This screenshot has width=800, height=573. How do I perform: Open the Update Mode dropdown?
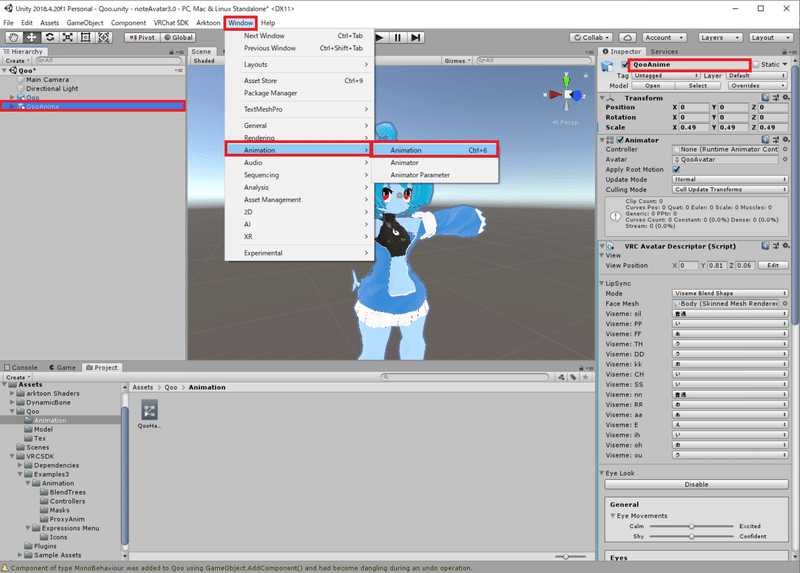coord(730,179)
